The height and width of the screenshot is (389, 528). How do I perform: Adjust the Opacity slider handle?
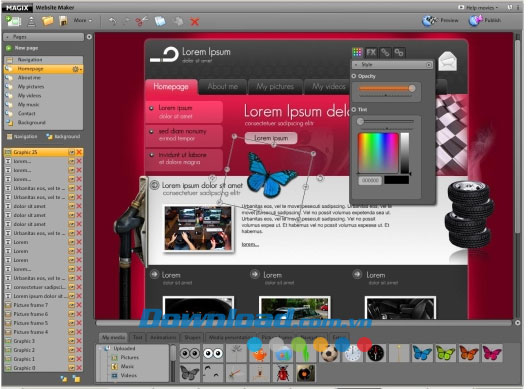pyautogui.click(x=411, y=89)
